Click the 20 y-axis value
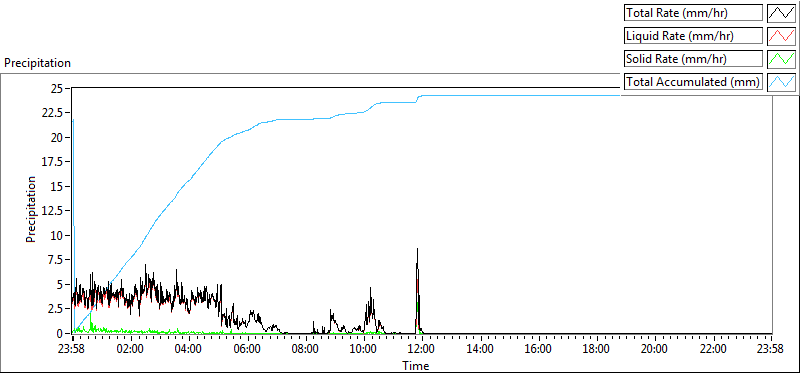The image size is (800, 373). 57,137
